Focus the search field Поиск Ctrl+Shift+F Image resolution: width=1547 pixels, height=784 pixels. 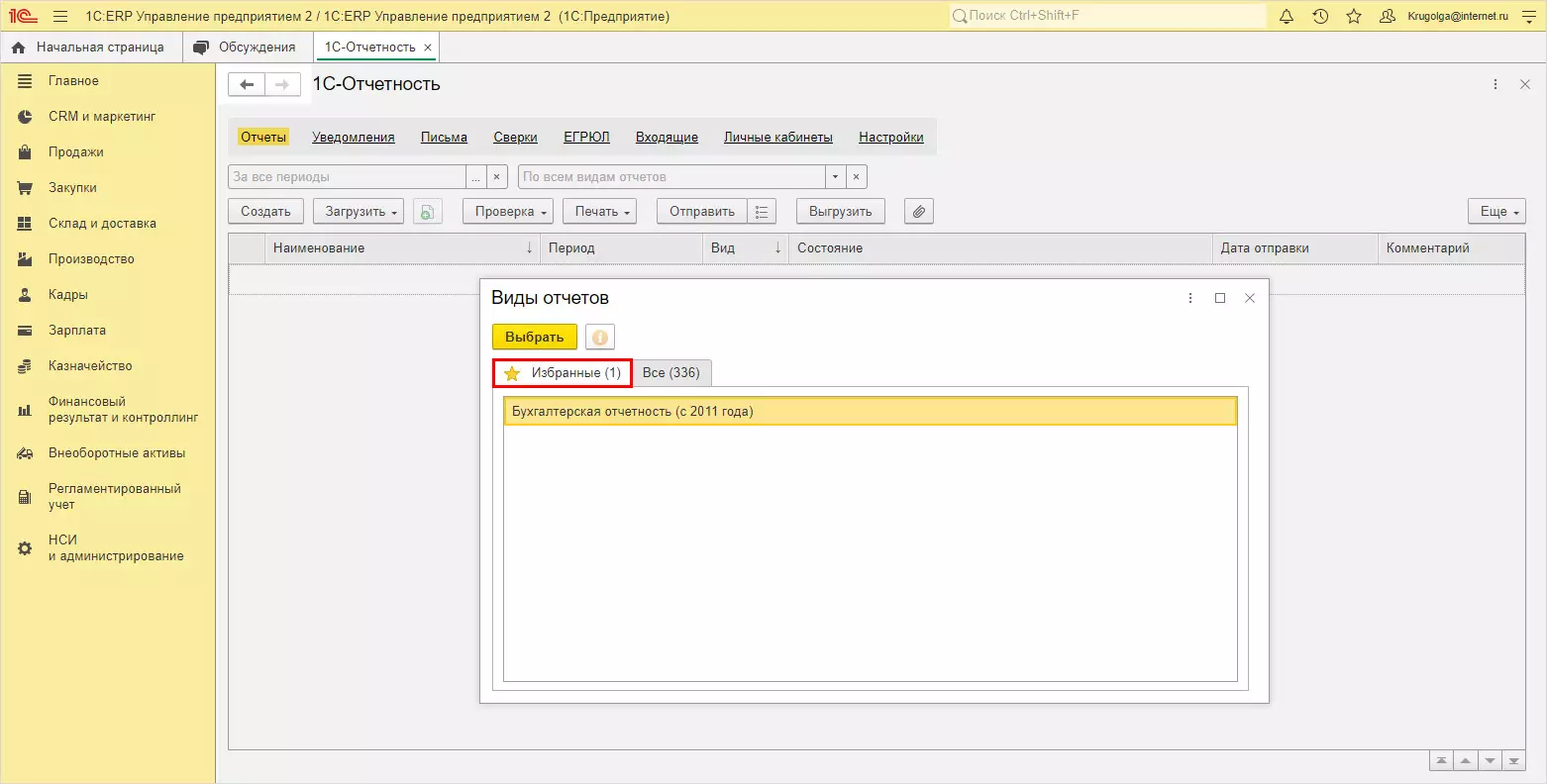tap(1107, 16)
